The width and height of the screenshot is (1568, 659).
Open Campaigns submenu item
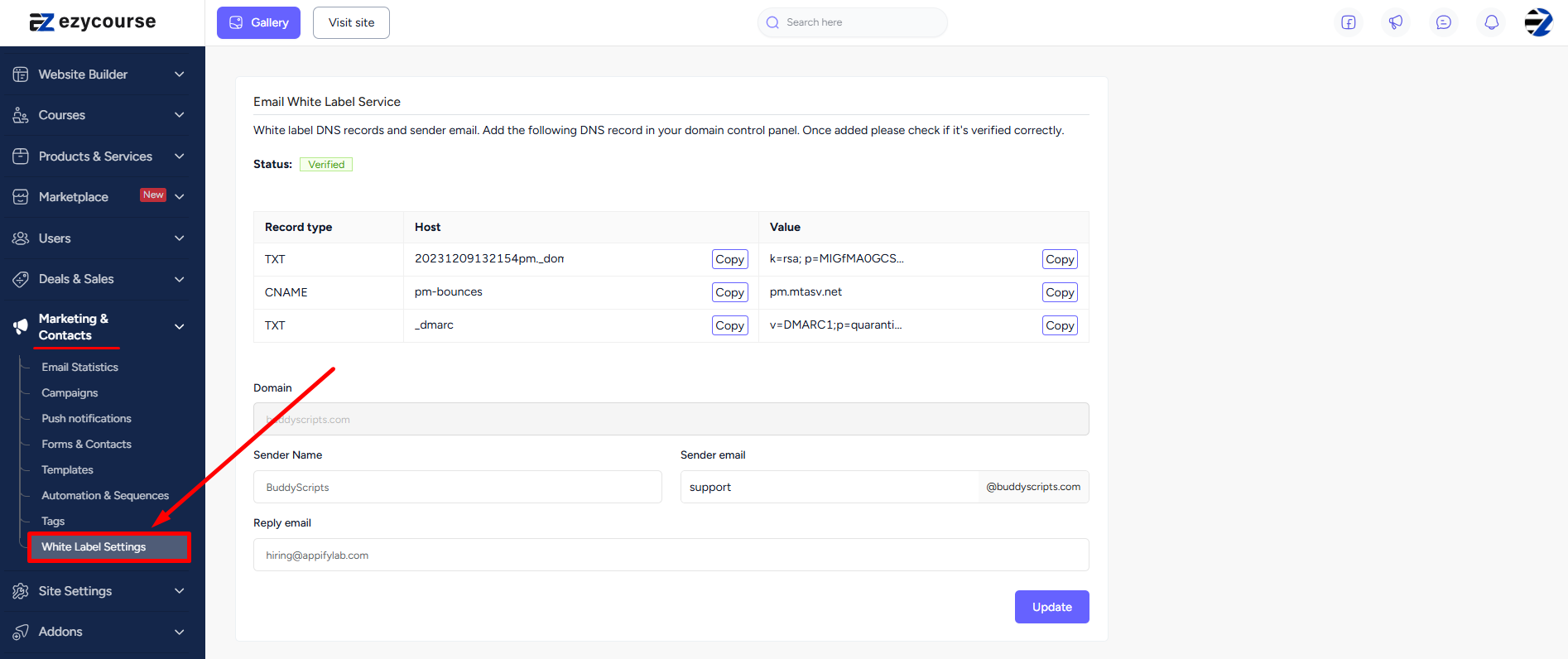(x=70, y=392)
